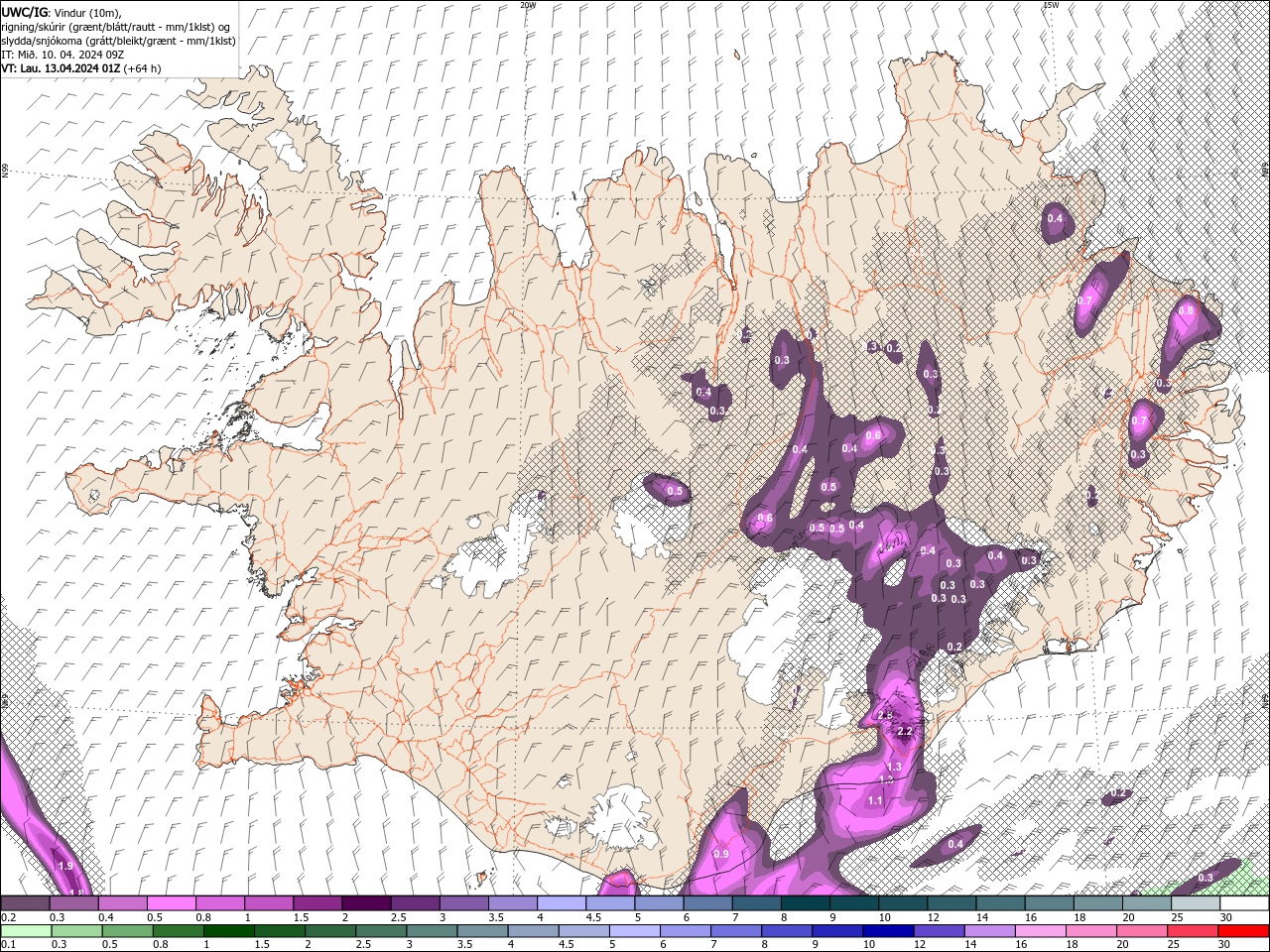Image resolution: width=1270 pixels, height=952 pixels.
Task: Click the top-row swatch between 25 and 30
Action: 1196,902
